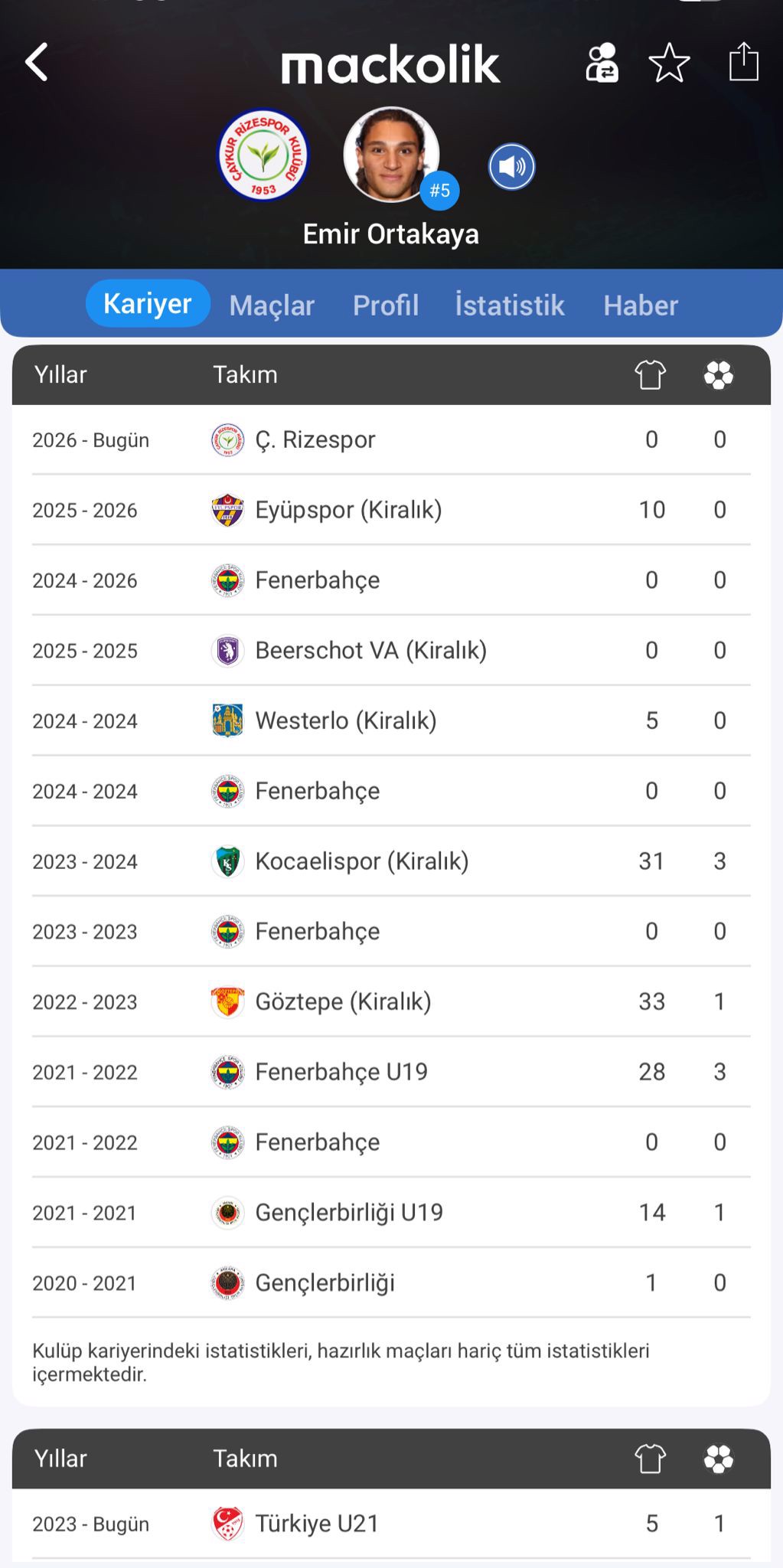This screenshot has height=1568, width=783.
Task: Open the Profil tab
Action: (x=386, y=305)
